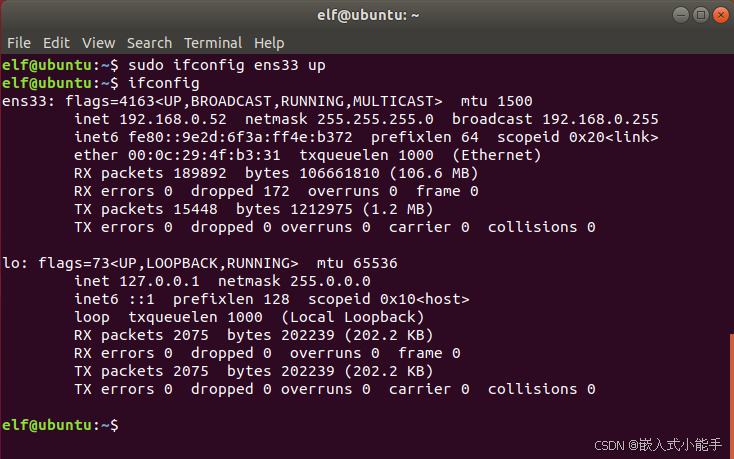The image size is (734, 459).
Task: Click the 'mtu 1500' value
Action: point(497,101)
